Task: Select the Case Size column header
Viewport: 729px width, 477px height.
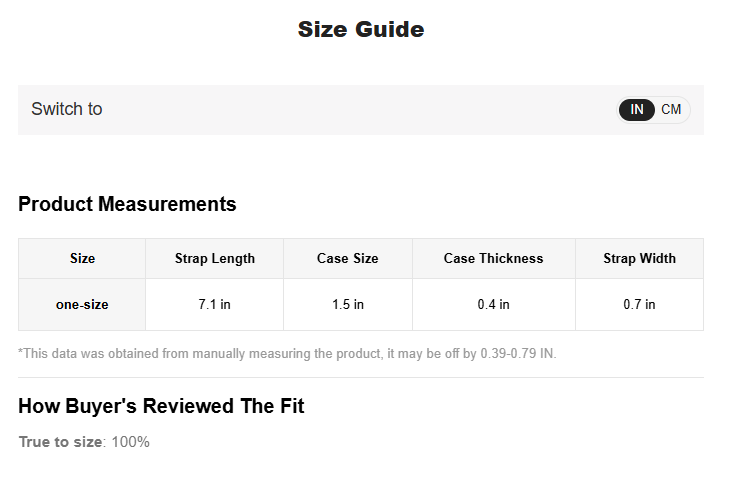Action: pos(347,258)
